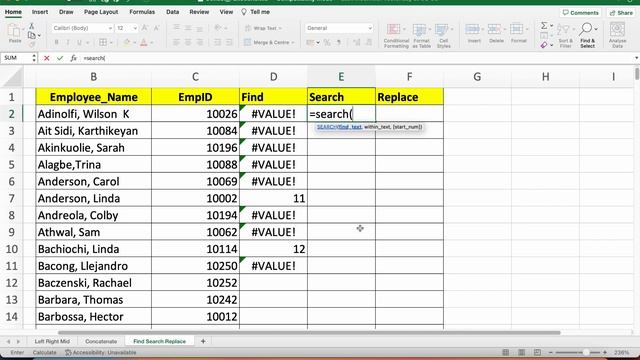The image size is (640, 360).
Task: Click the Copy icon
Action: point(31,36)
